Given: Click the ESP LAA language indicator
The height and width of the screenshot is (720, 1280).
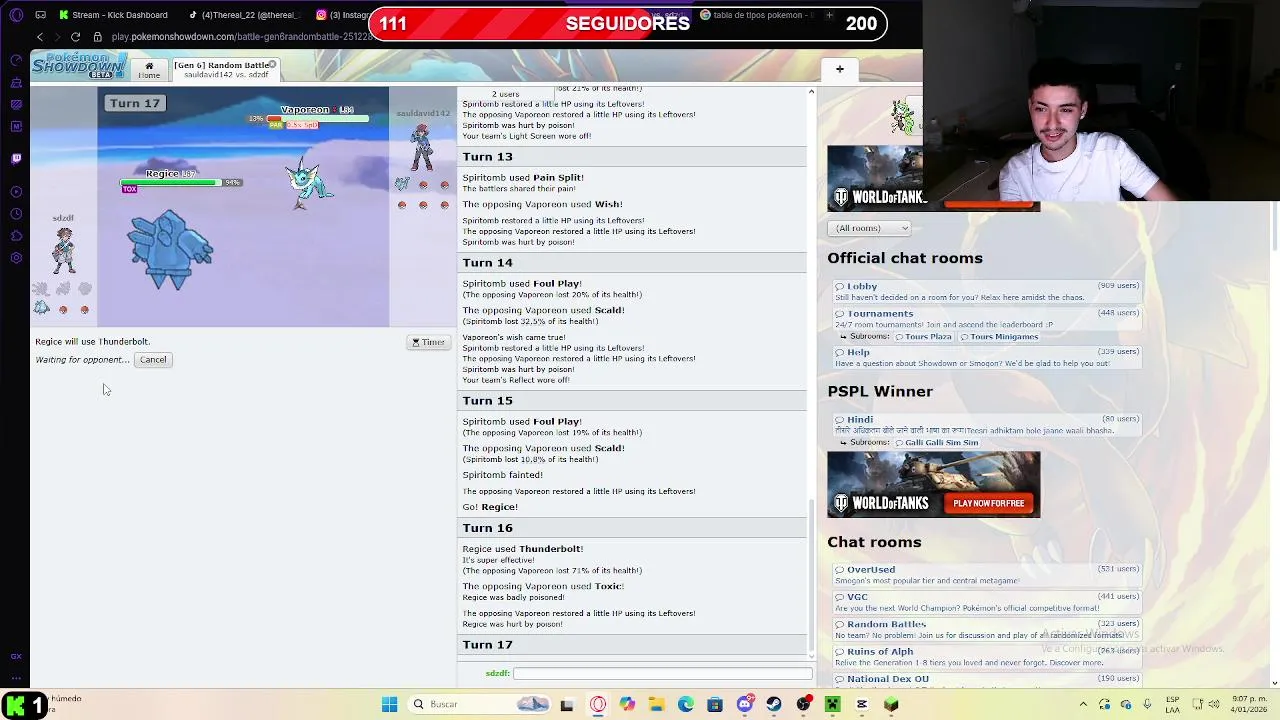Looking at the screenshot, I should pos(1172,704).
